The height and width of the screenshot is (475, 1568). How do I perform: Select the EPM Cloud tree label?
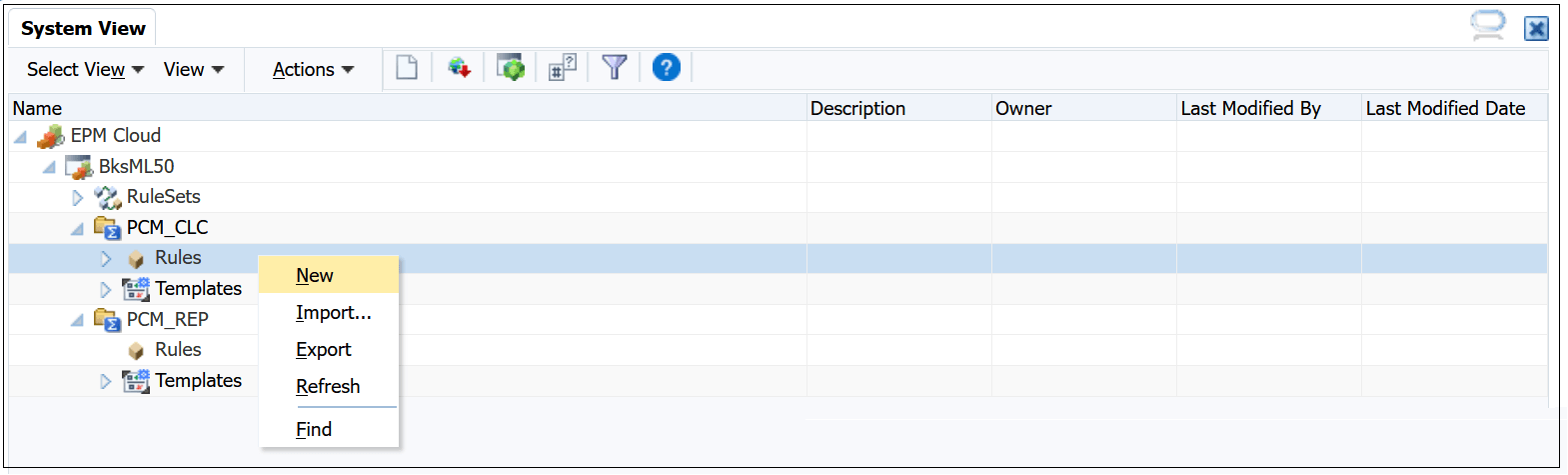pyautogui.click(x=115, y=135)
